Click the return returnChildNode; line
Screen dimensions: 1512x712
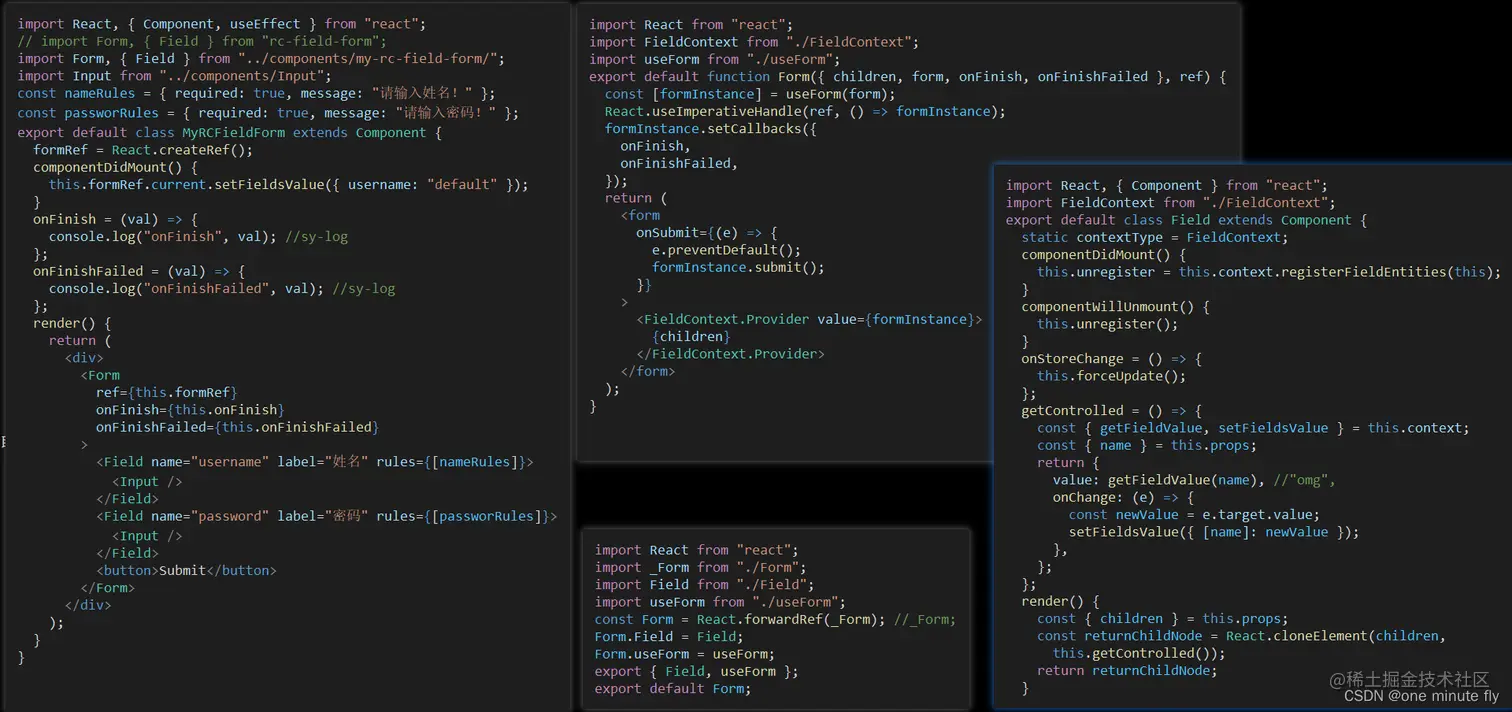click(1127, 671)
